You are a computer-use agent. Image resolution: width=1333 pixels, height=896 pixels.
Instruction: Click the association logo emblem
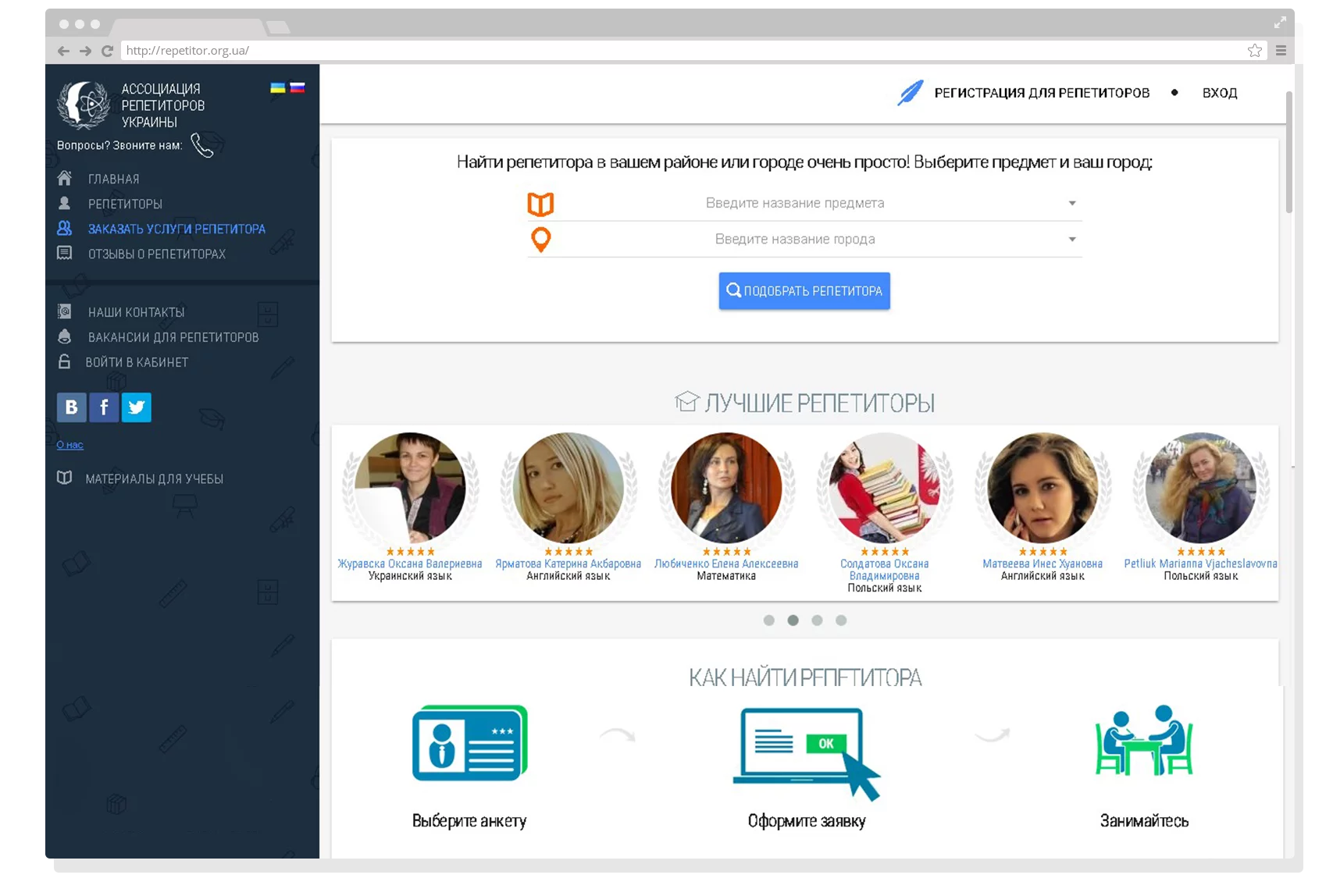[84, 105]
